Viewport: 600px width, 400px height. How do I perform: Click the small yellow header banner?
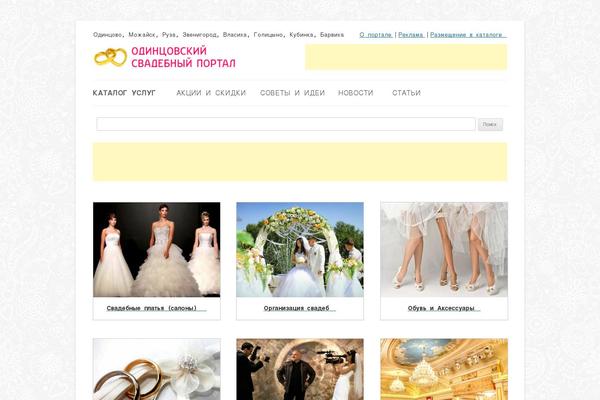point(406,57)
